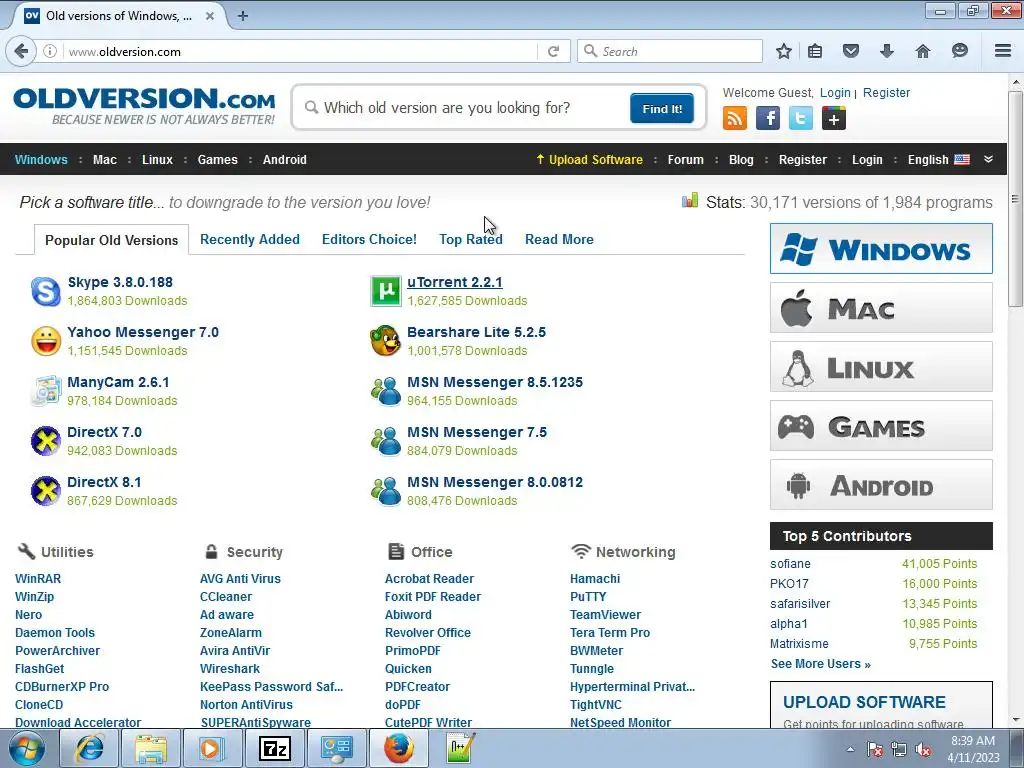Open the WinRAR link under Utilities
1024x768 pixels.
[x=38, y=579]
